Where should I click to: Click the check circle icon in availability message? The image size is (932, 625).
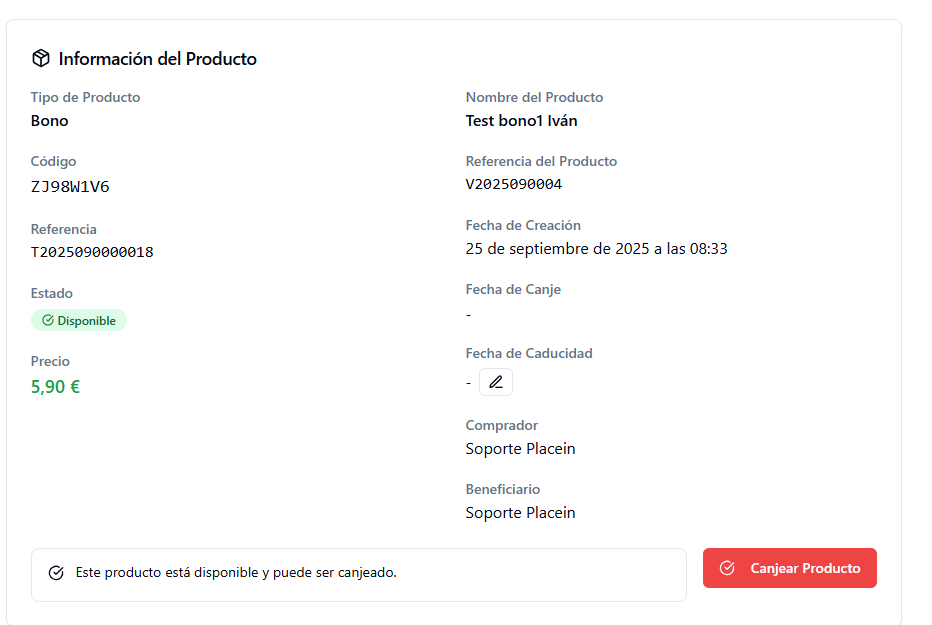(56, 573)
